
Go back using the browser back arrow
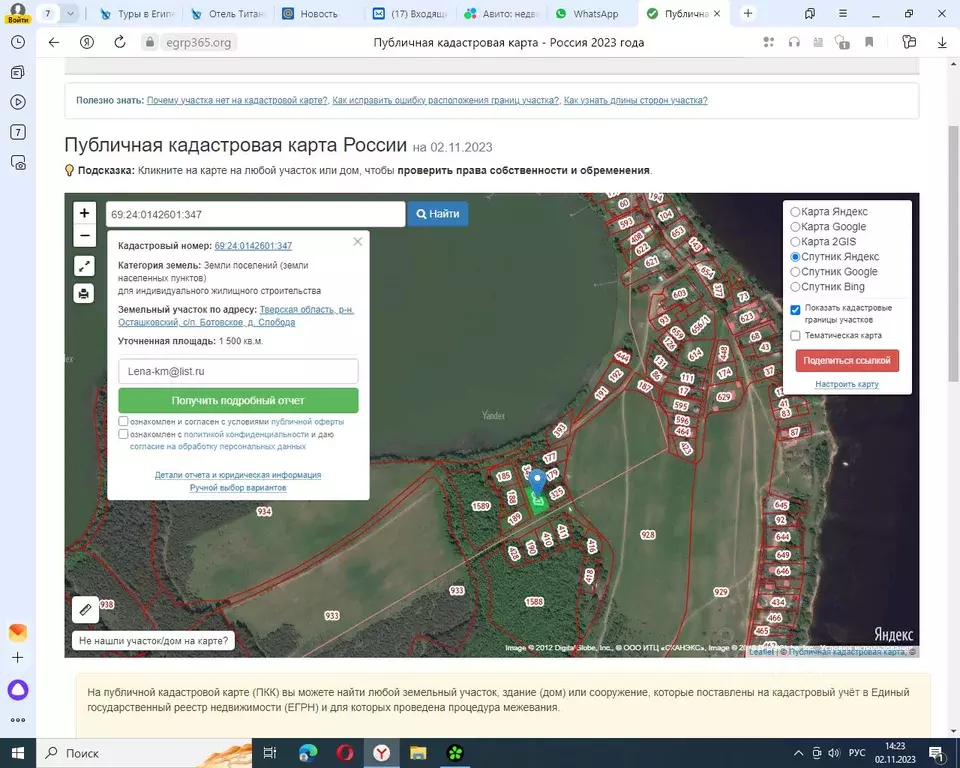(53, 42)
